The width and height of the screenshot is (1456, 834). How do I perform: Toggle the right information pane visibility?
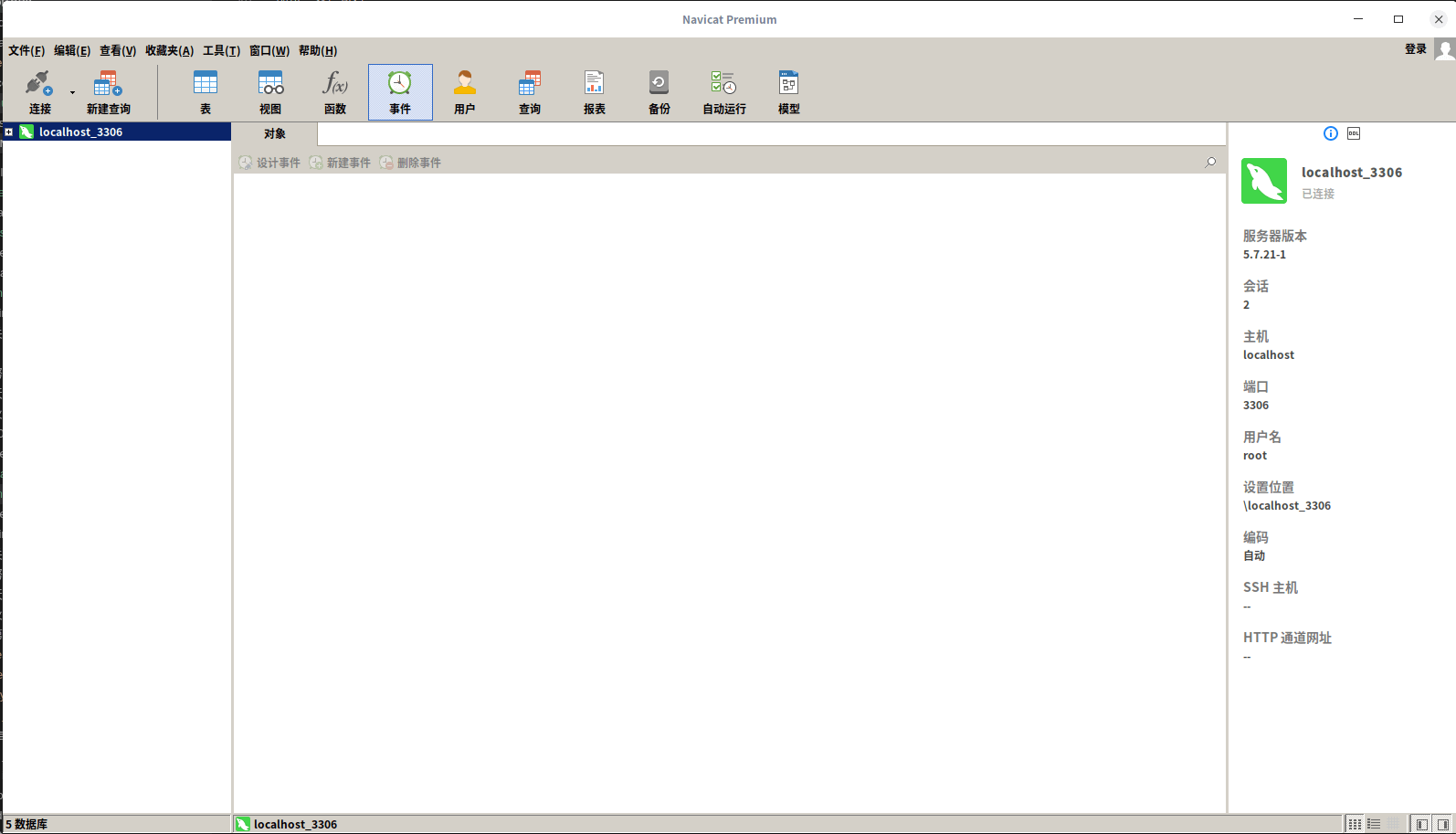pyautogui.click(x=1443, y=824)
